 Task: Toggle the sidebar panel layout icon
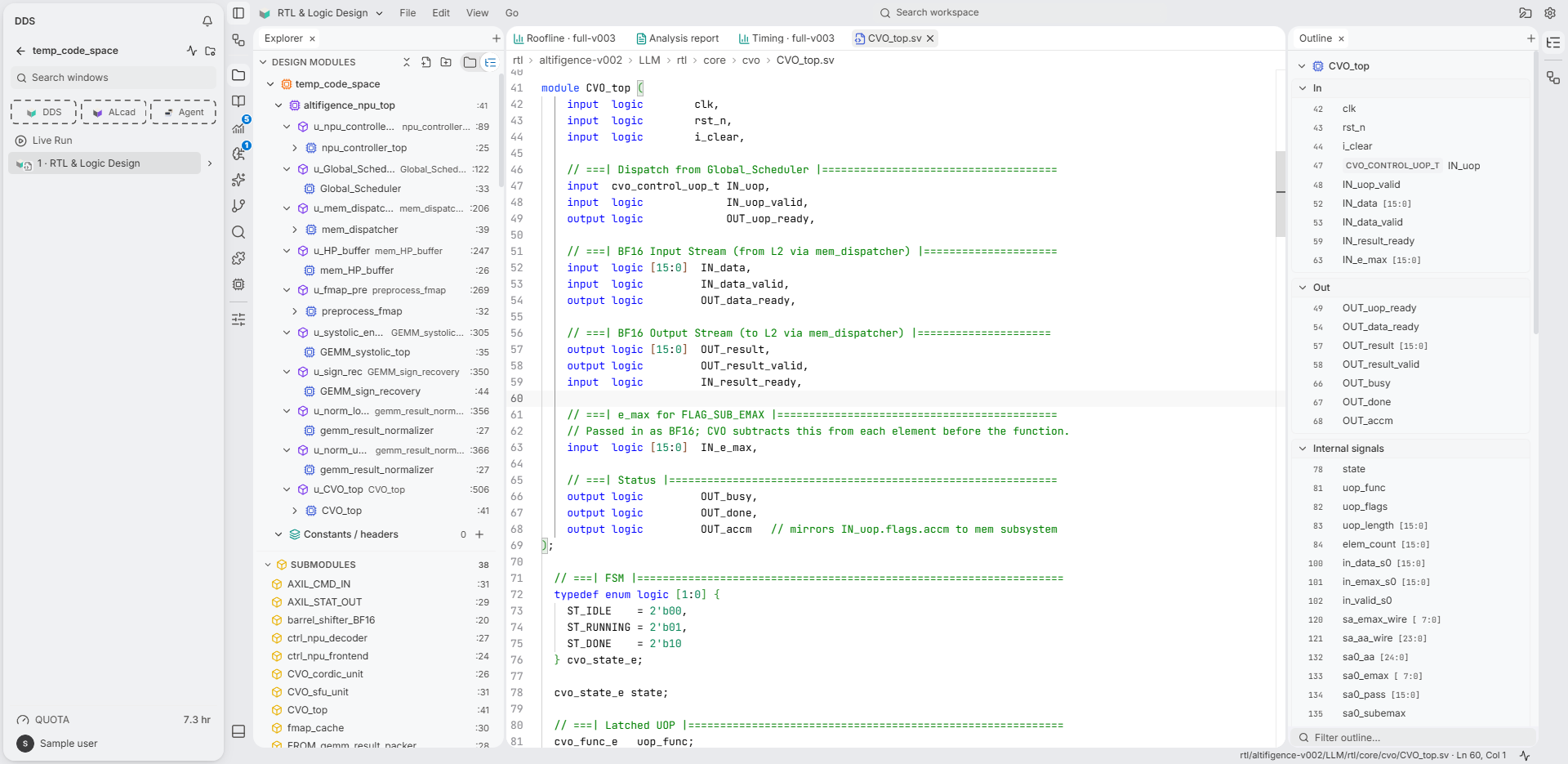[238, 13]
